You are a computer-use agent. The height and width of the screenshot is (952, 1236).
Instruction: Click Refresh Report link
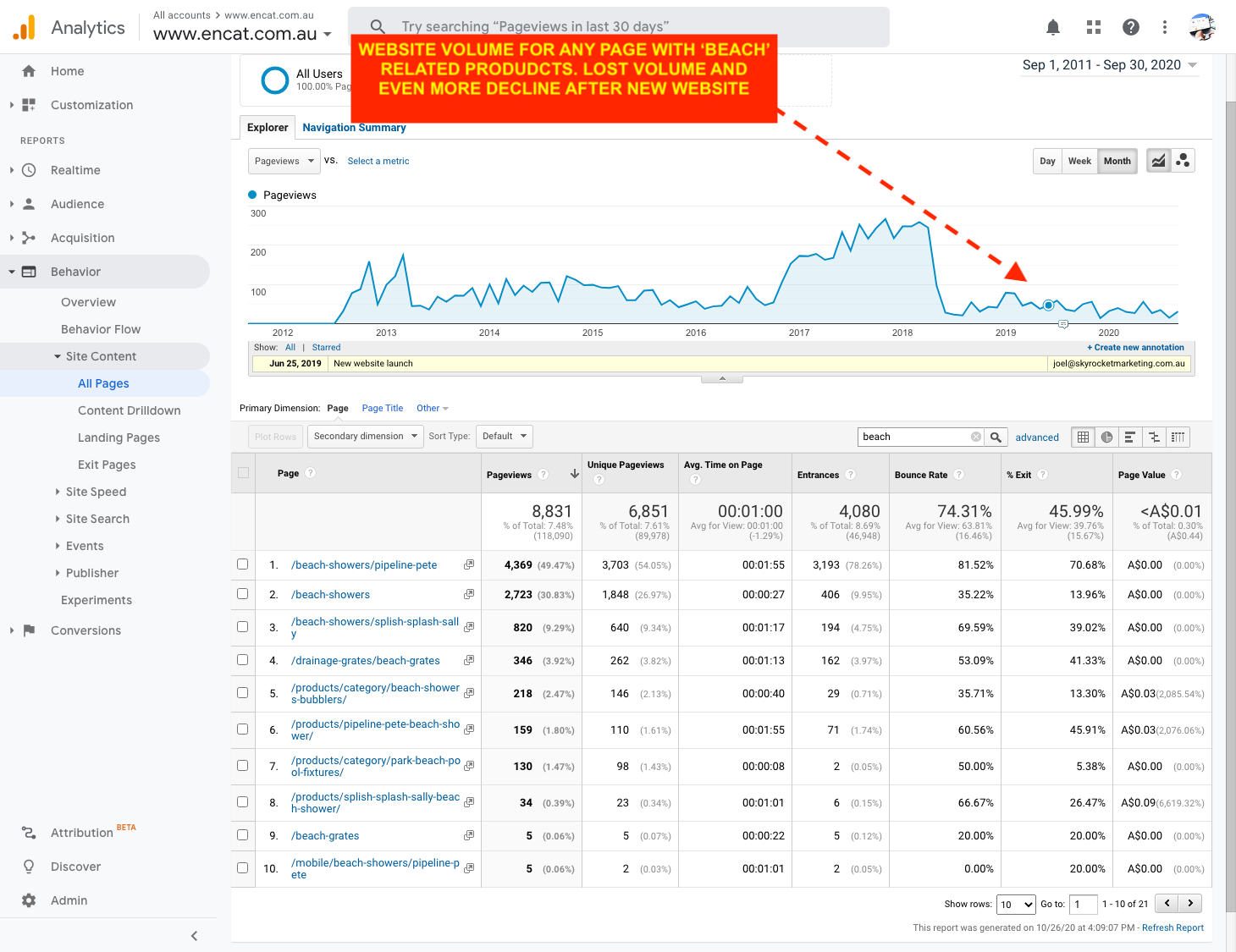point(1173,927)
